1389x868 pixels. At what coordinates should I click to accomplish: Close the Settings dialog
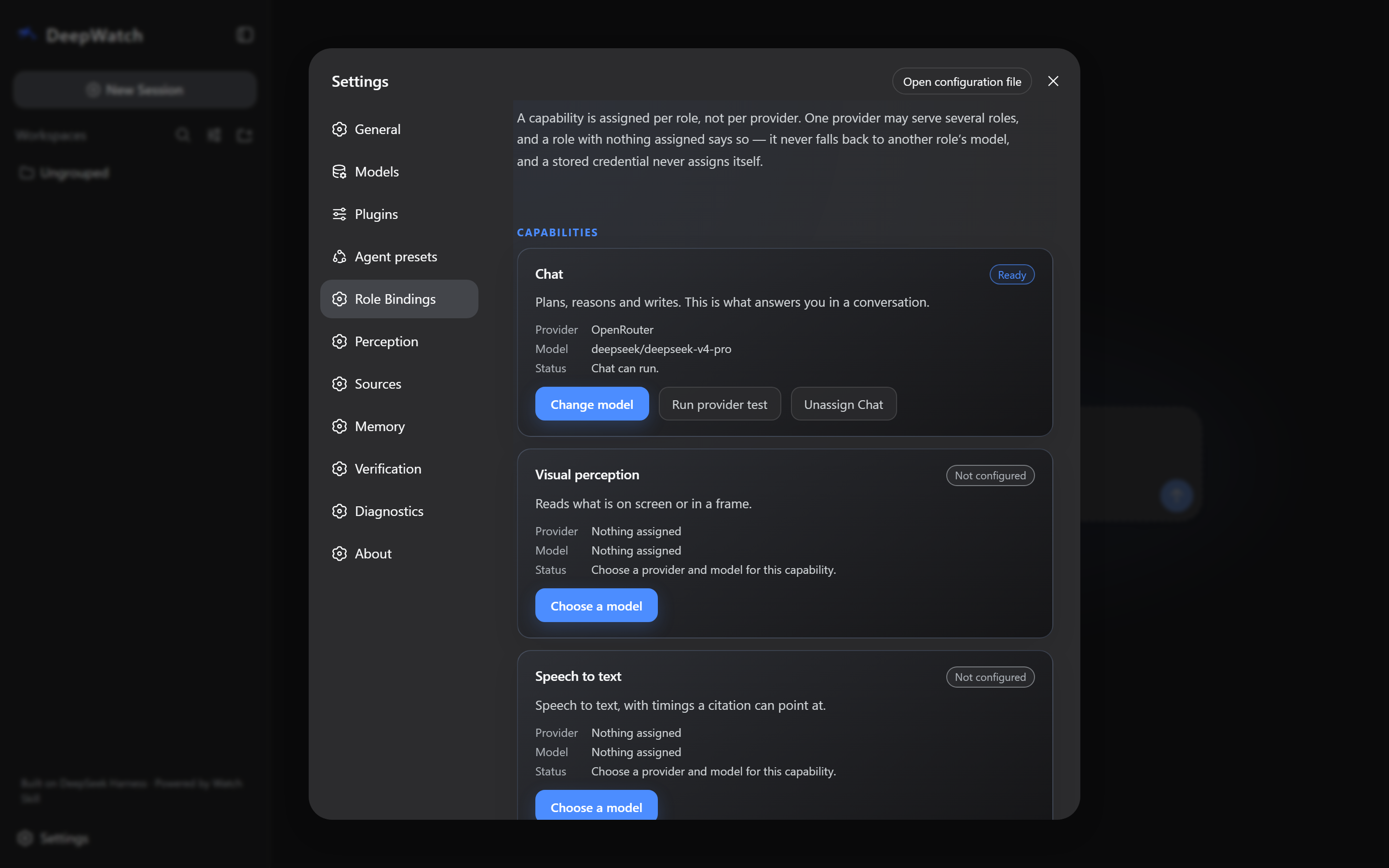pyautogui.click(x=1053, y=81)
